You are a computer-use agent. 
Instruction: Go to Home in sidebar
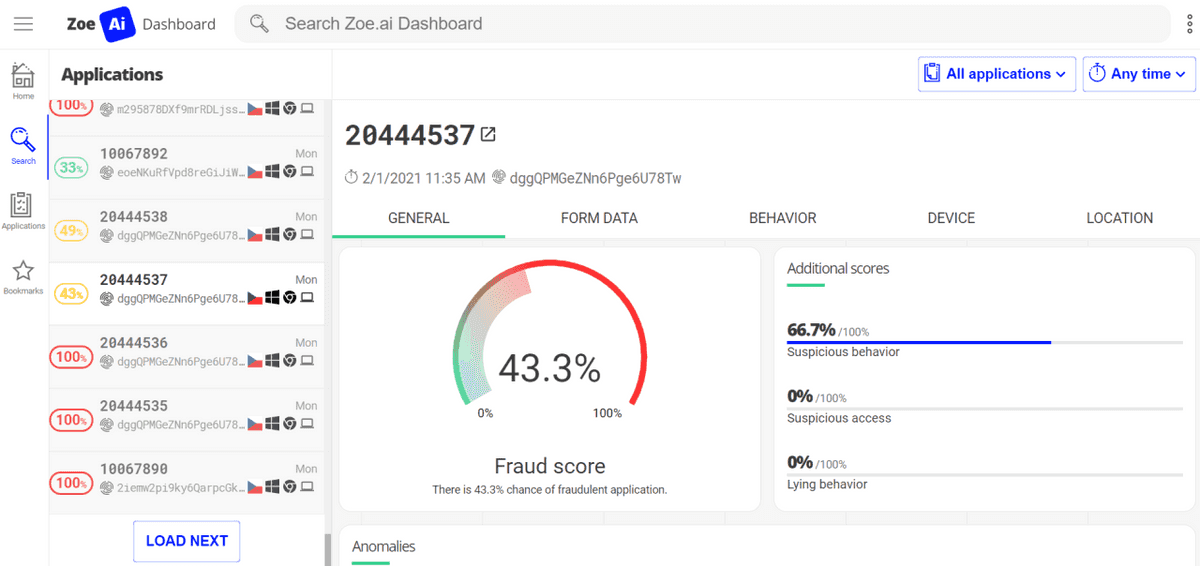coord(23,81)
